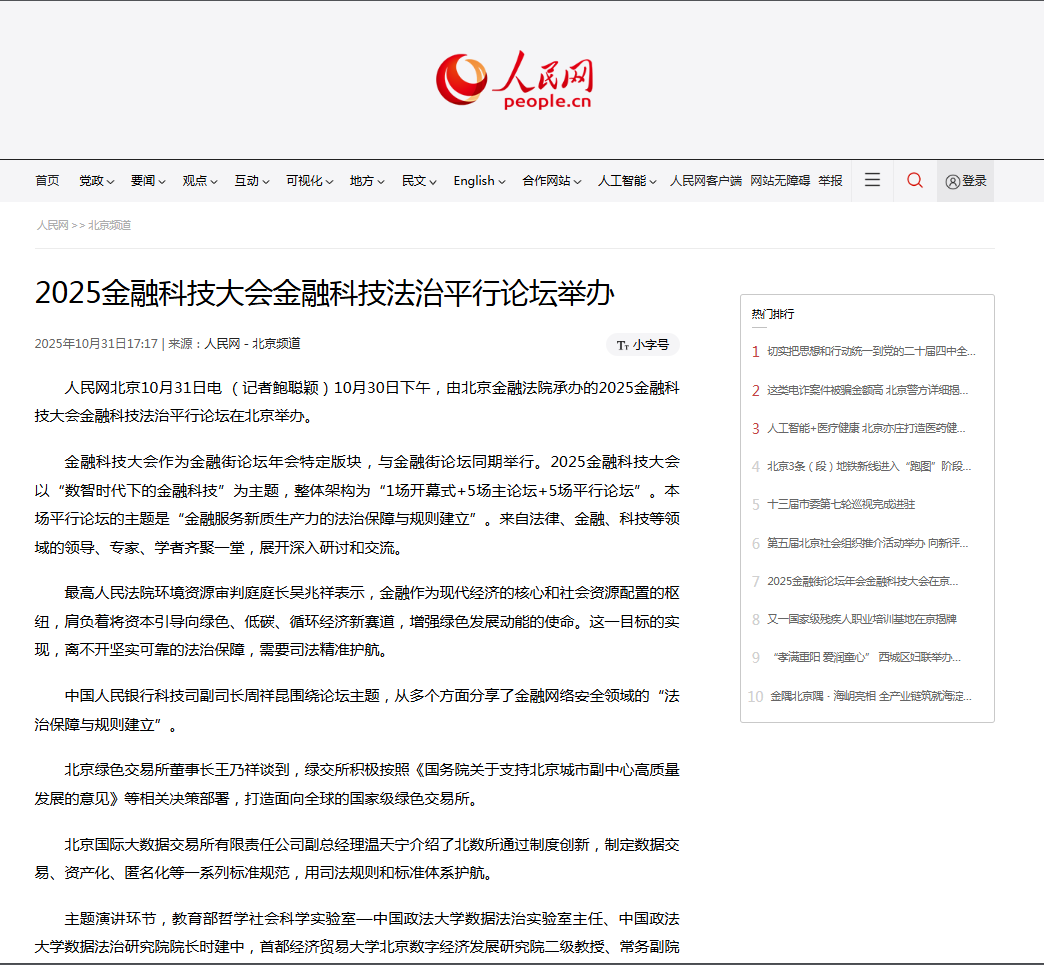This screenshot has width=1044, height=965.
Task: Select 网站无障碍 accessibility option
Action: tap(780, 181)
